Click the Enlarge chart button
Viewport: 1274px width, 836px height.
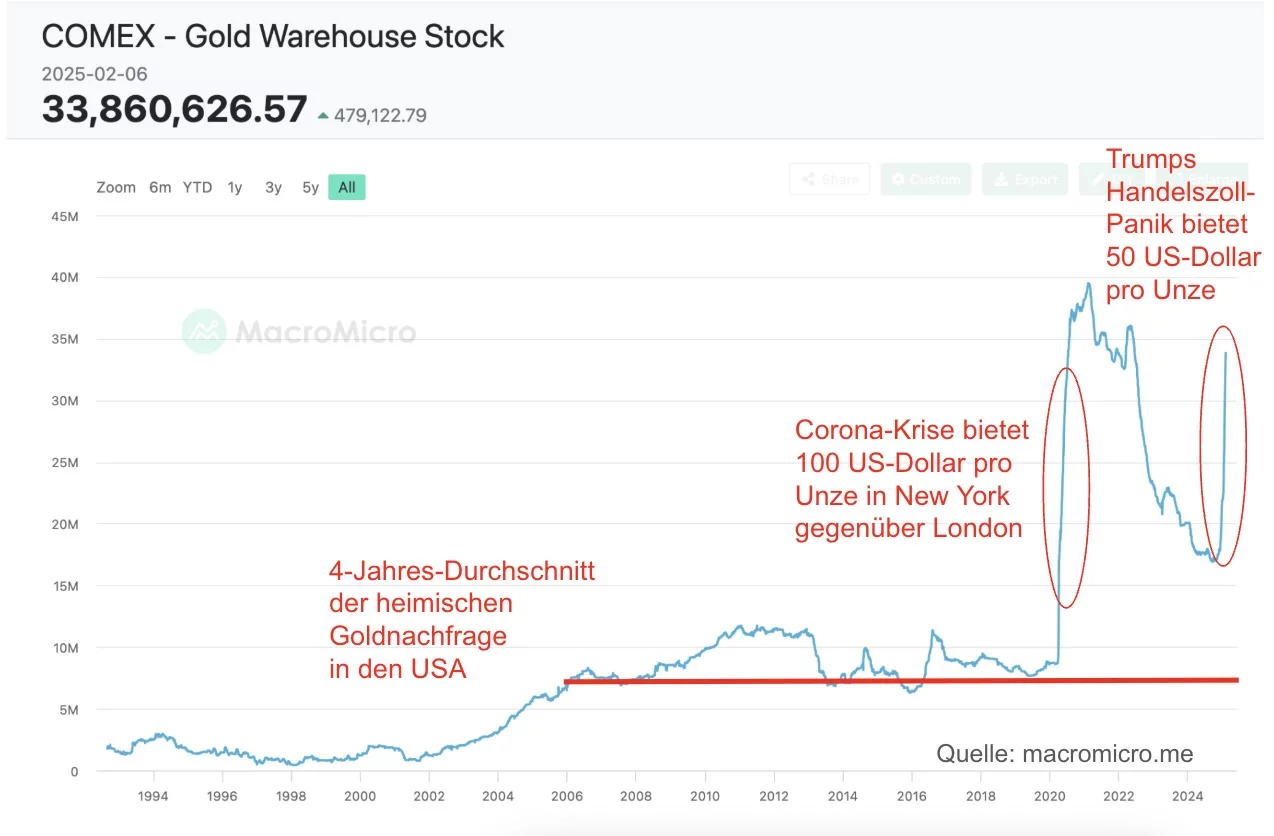pos(1202,179)
